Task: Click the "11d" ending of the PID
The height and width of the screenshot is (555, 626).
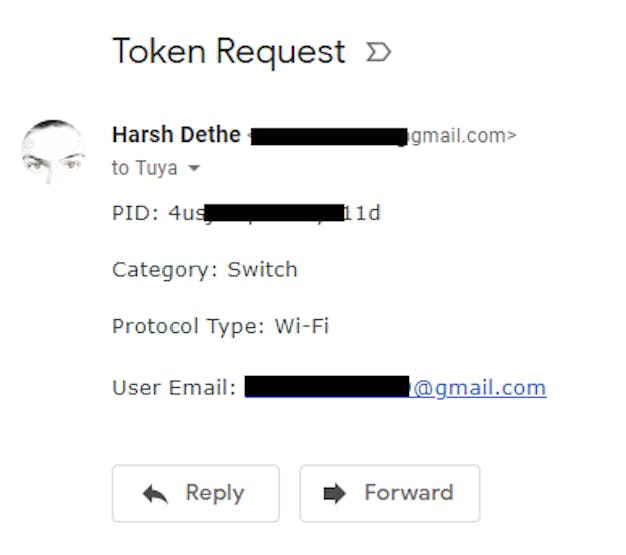Action: 362,213
